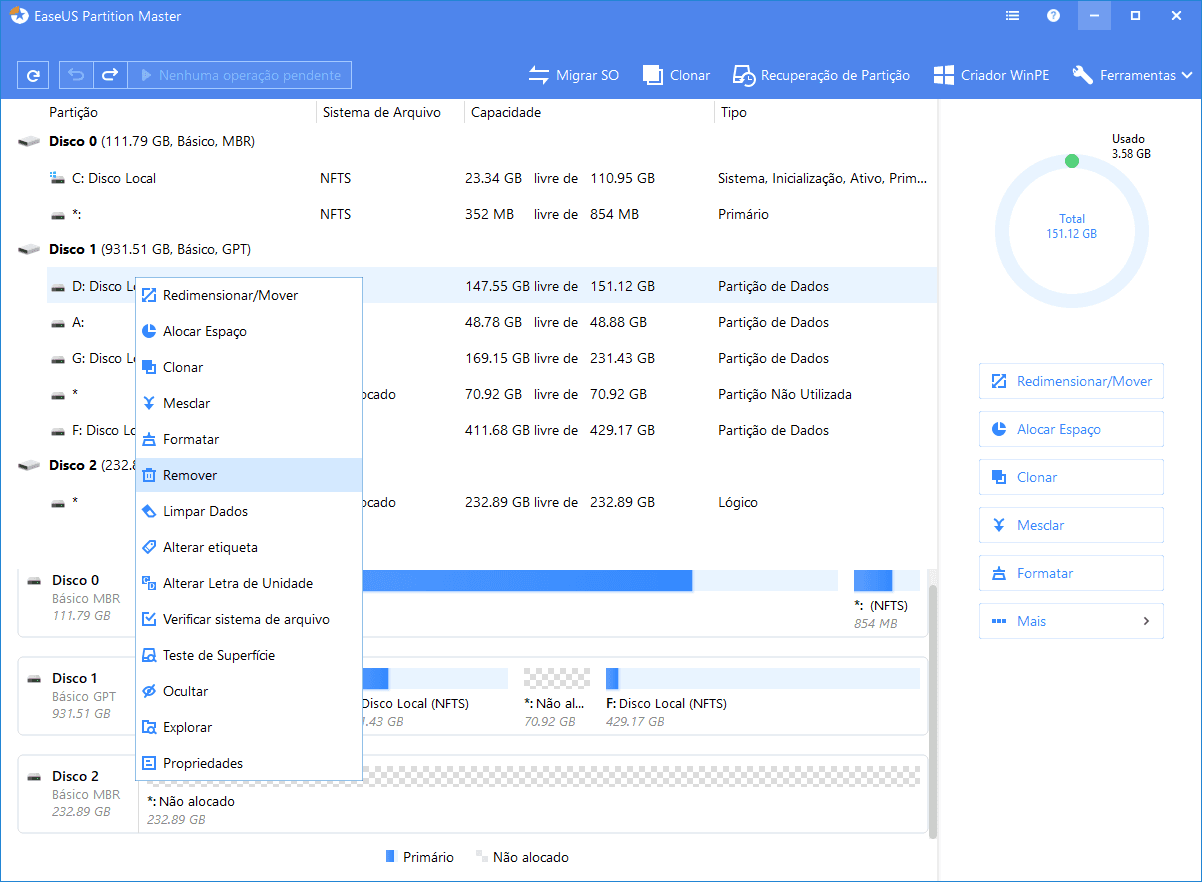This screenshot has height=882, width=1202.
Task: Choose Ocultar in context menu
Action: 249,691
